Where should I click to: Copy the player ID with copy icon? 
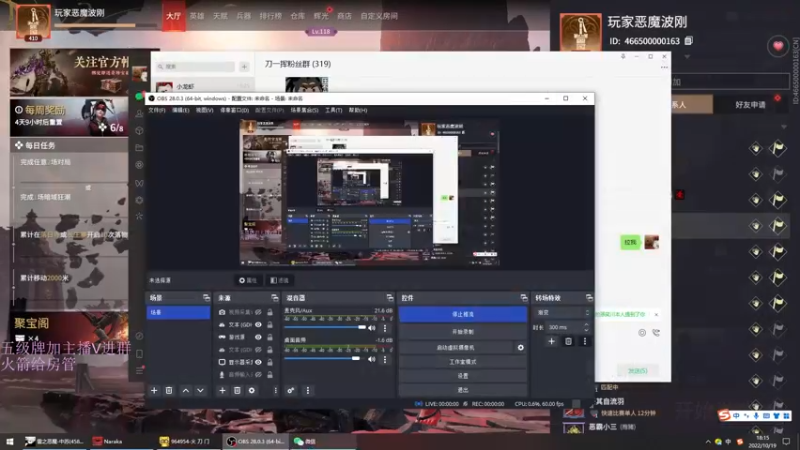688,40
